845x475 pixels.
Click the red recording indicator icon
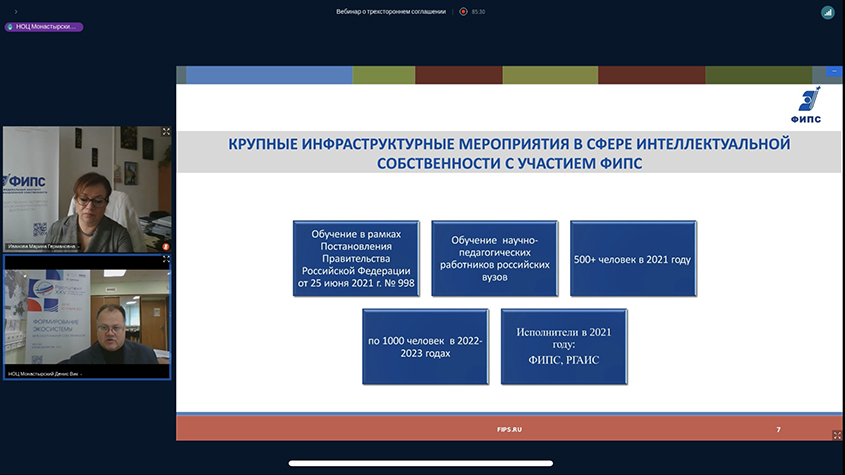463,12
